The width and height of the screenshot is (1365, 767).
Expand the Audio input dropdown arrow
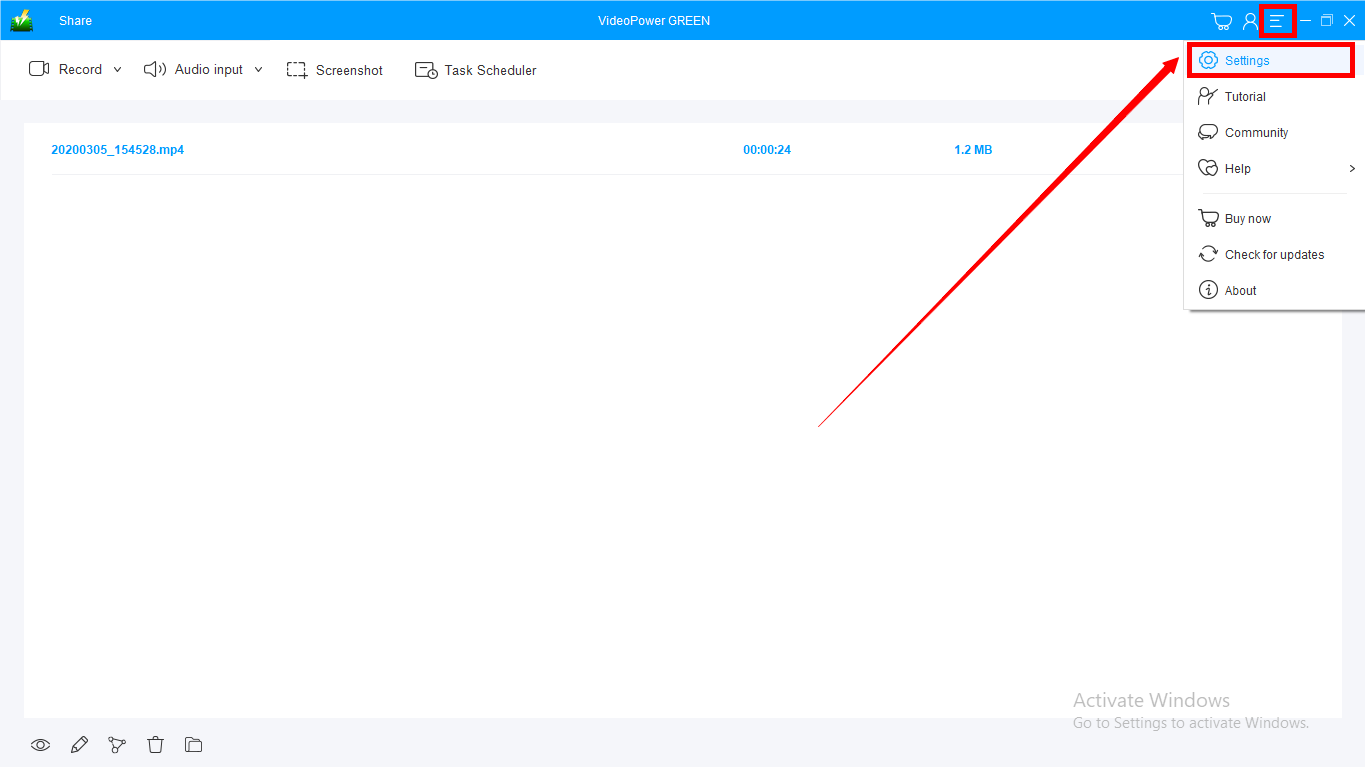(258, 70)
